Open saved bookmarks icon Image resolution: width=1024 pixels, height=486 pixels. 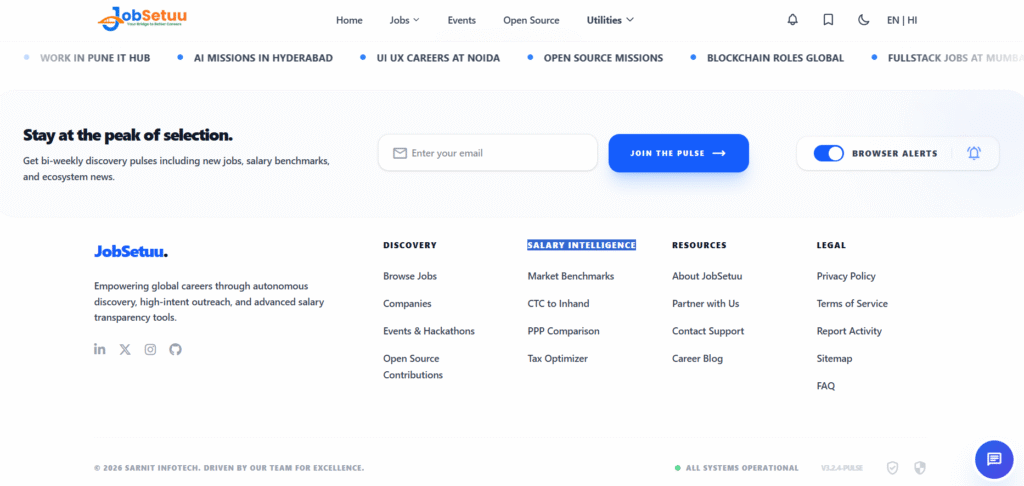(x=828, y=20)
